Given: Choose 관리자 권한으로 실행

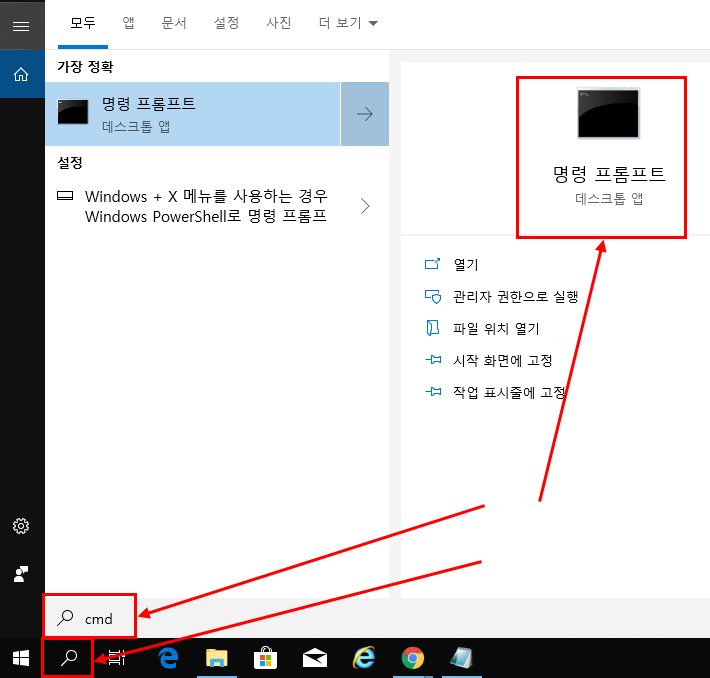Looking at the screenshot, I should point(516,297).
